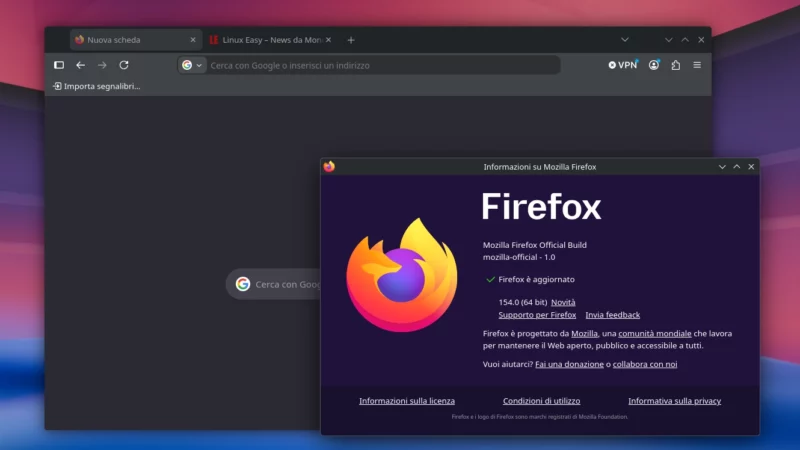Click Fai una donazione link
Viewport: 800px width, 450px height.
click(x=569, y=364)
